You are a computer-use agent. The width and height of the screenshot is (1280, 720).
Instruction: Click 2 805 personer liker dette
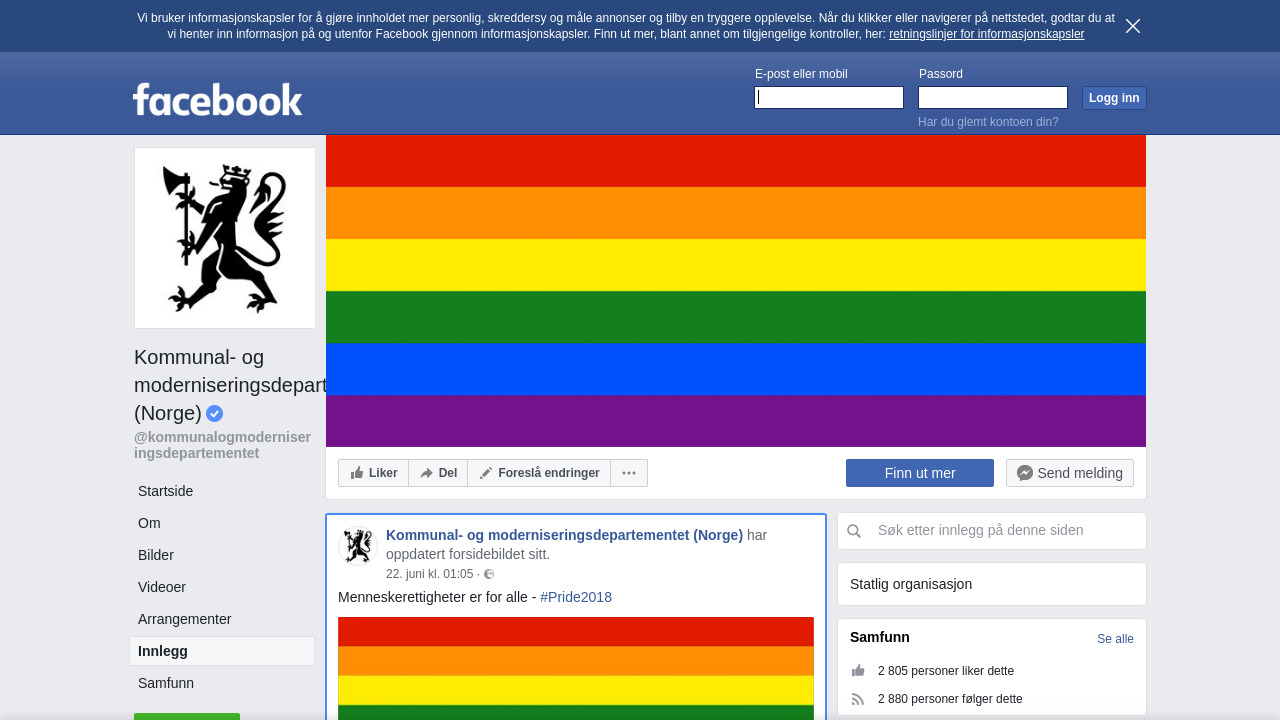pyautogui.click(x=946, y=671)
